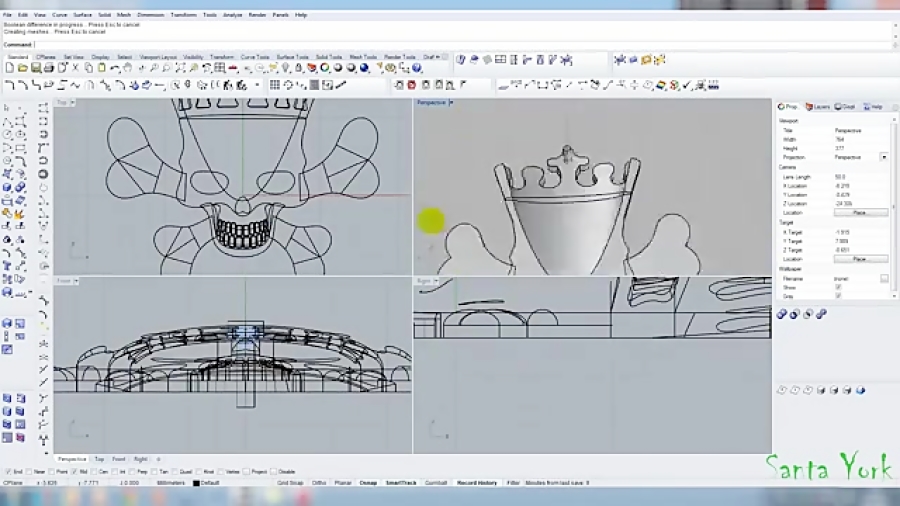The width and height of the screenshot is (900, 506).
Task: Select the Pan hand tool
Action: 127,68
